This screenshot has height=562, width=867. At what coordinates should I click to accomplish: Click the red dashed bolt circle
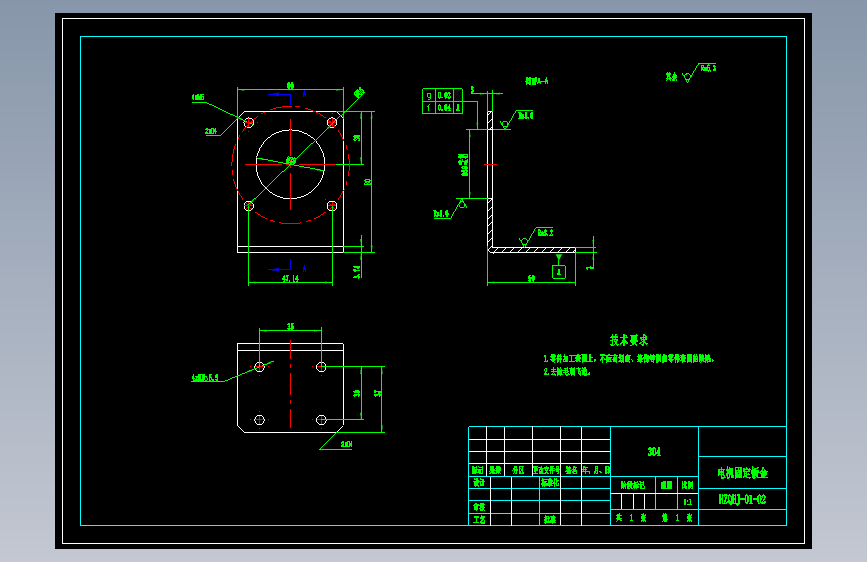click(290, 164)
